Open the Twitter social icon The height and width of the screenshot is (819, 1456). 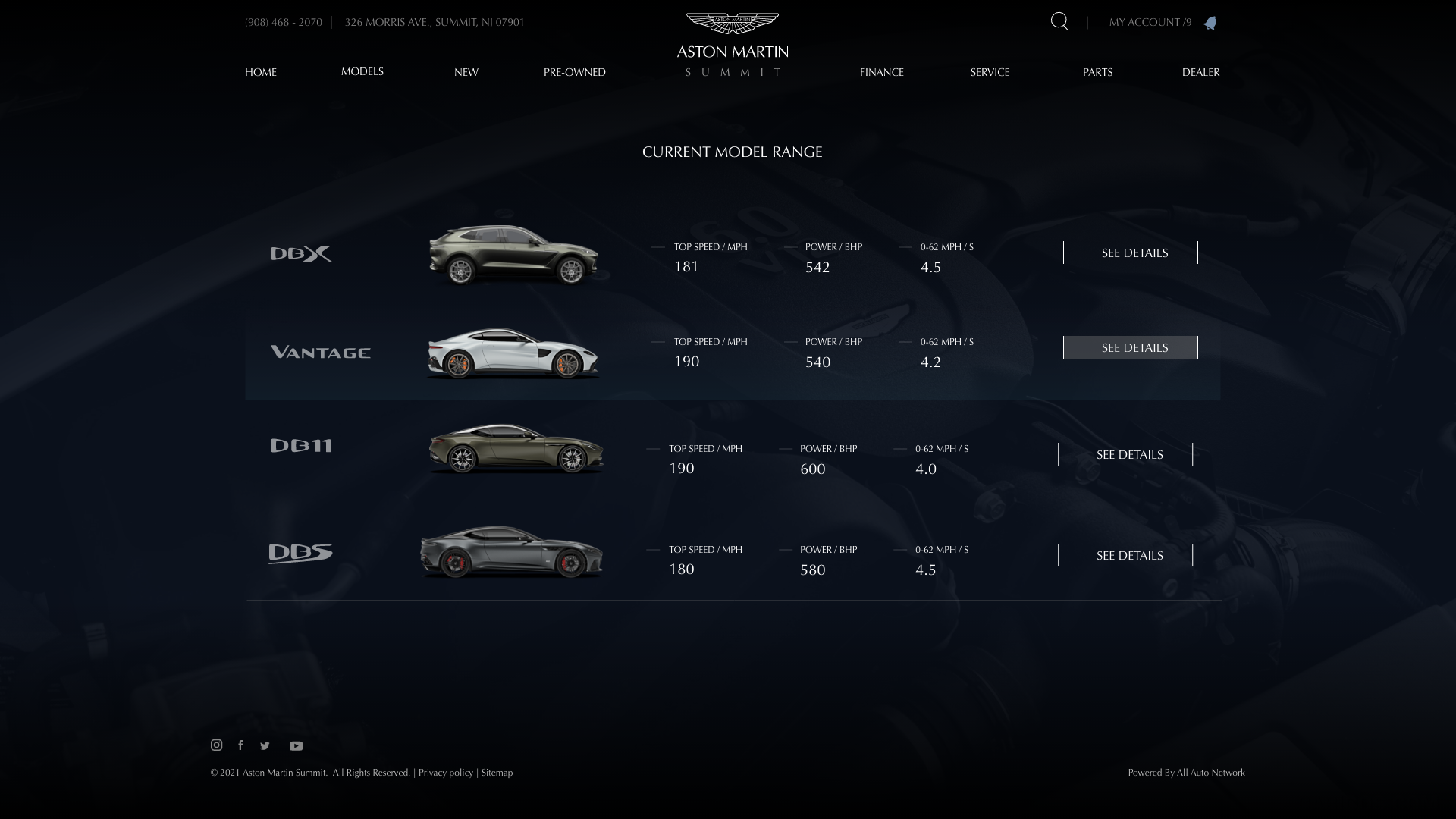(x=265, y=746)
